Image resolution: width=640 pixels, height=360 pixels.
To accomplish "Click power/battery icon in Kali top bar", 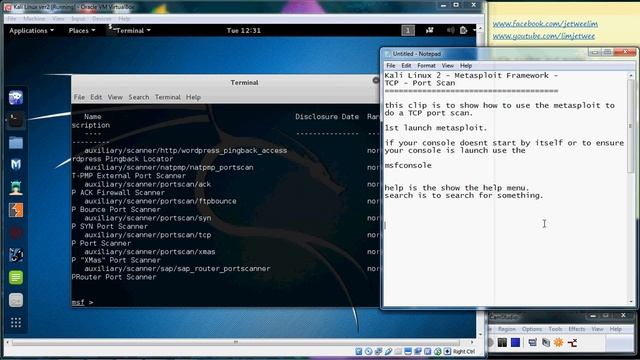I will coord(463,30).
